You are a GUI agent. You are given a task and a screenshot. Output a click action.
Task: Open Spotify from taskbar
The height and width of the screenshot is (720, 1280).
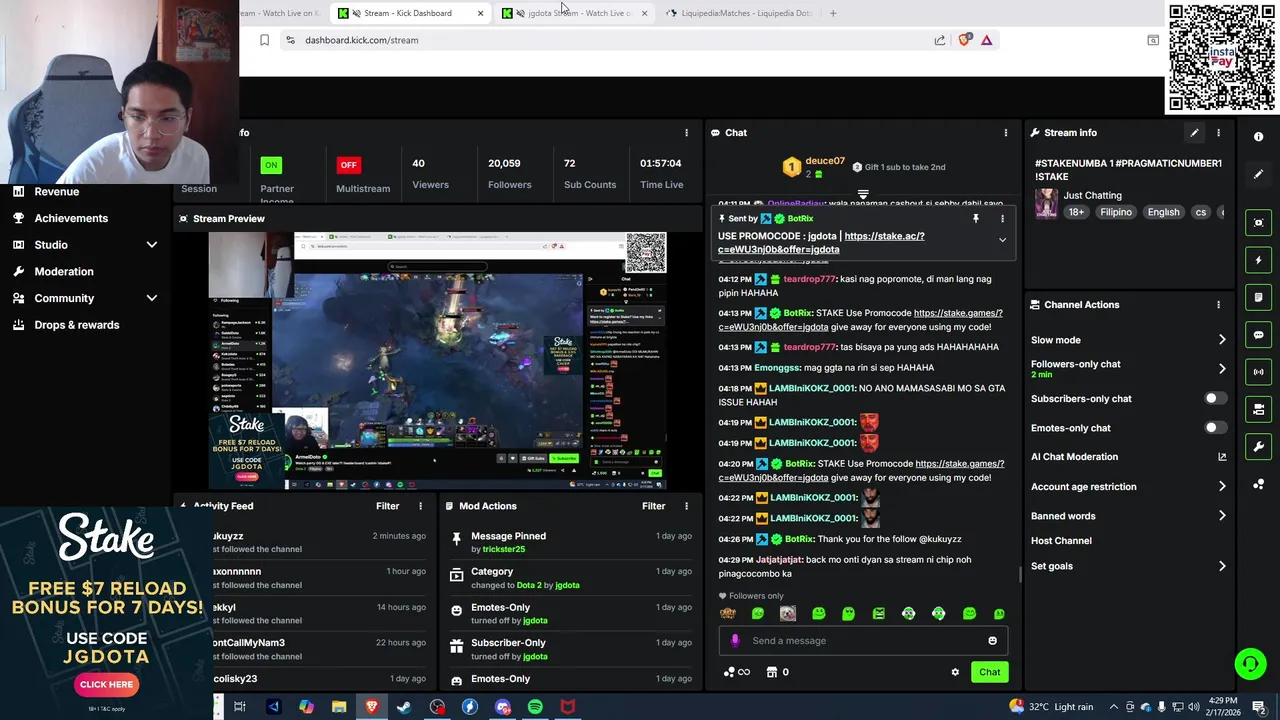point(535,707)
